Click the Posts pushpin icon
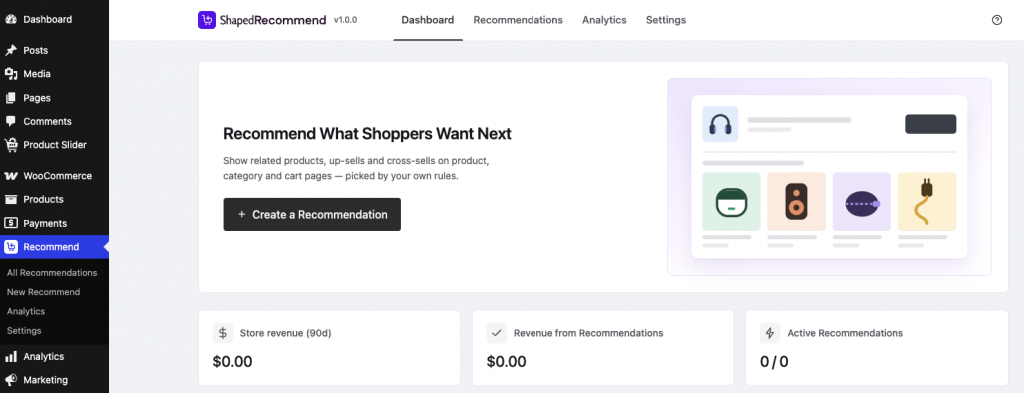This screenshot has width=1024, height=393. coord(10,50)
